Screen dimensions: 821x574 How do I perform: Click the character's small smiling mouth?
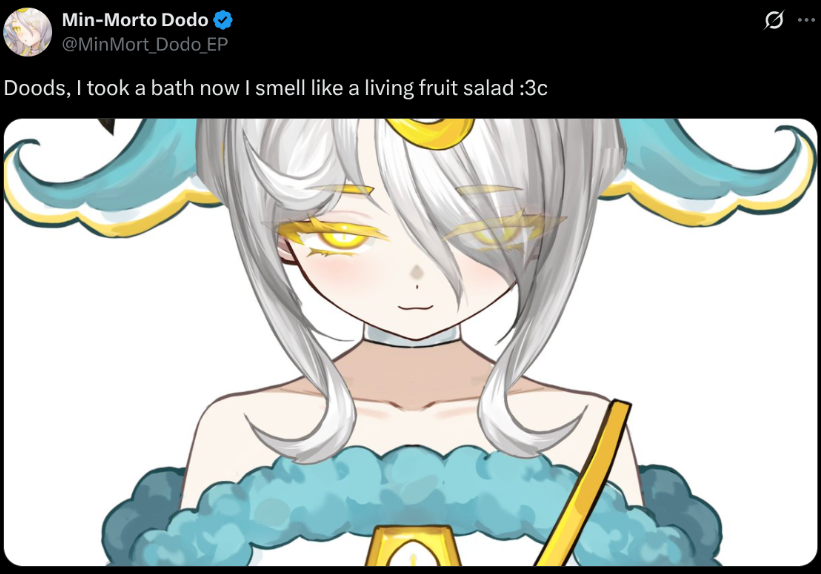[x=409, y=299]
